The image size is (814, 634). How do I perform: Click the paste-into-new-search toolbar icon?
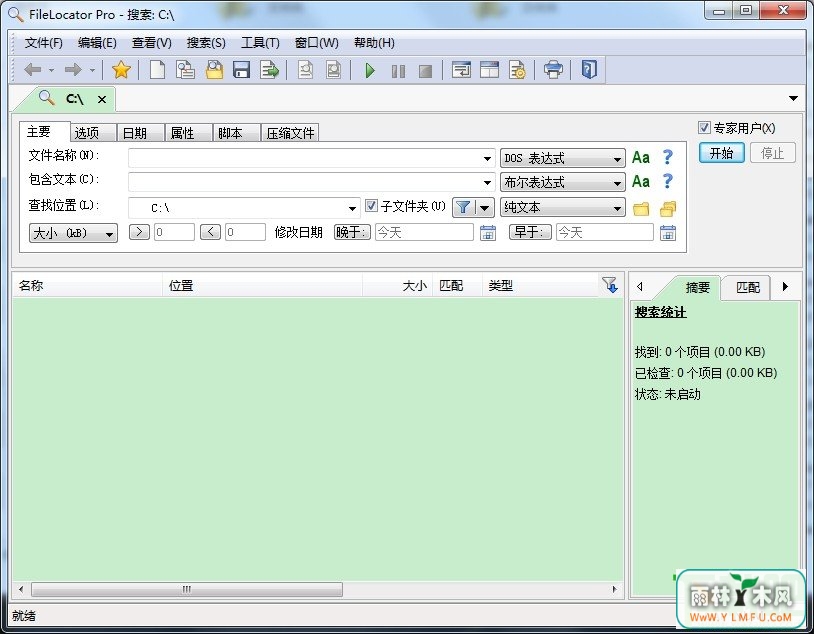click(185, 70)
